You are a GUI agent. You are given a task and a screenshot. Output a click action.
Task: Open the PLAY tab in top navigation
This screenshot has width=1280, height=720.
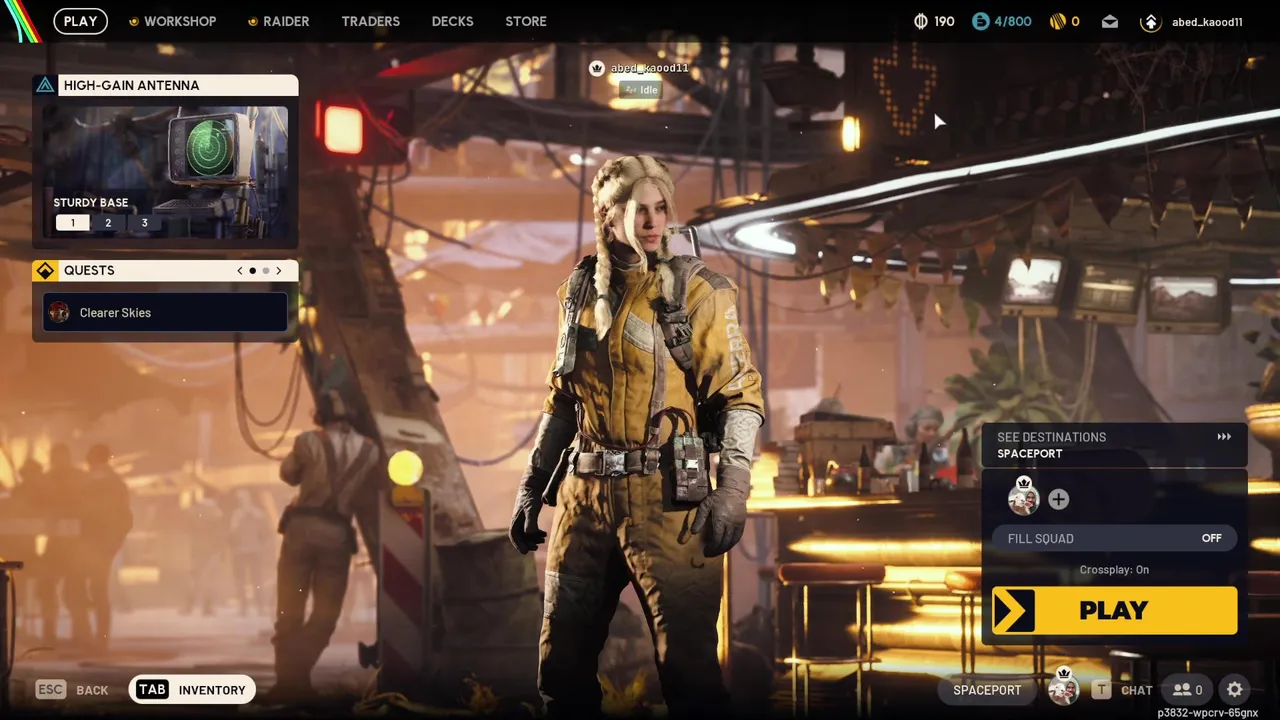[x=80, y=21]
